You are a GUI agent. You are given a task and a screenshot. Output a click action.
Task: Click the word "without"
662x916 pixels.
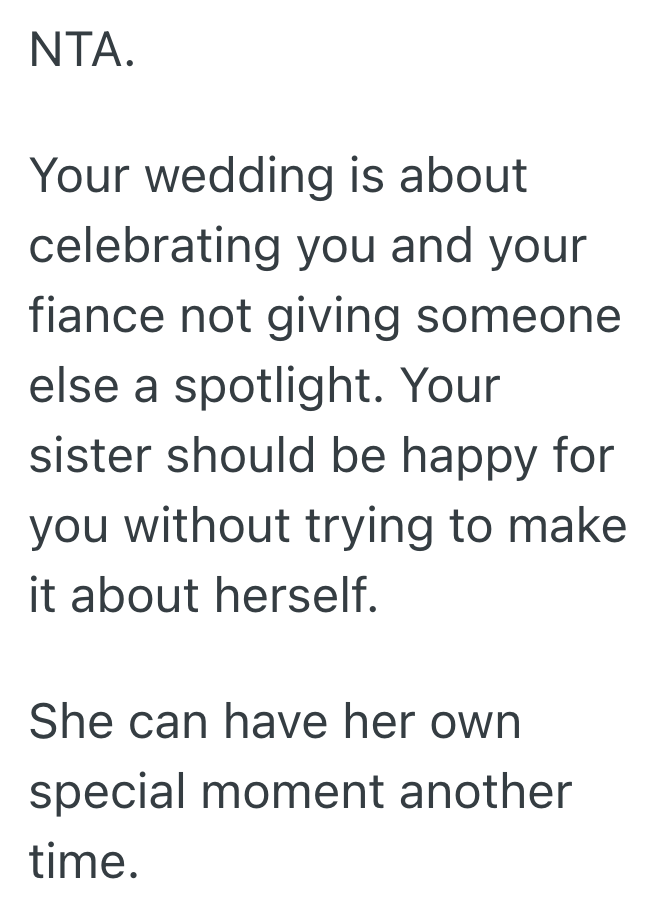tap(200, 526)
